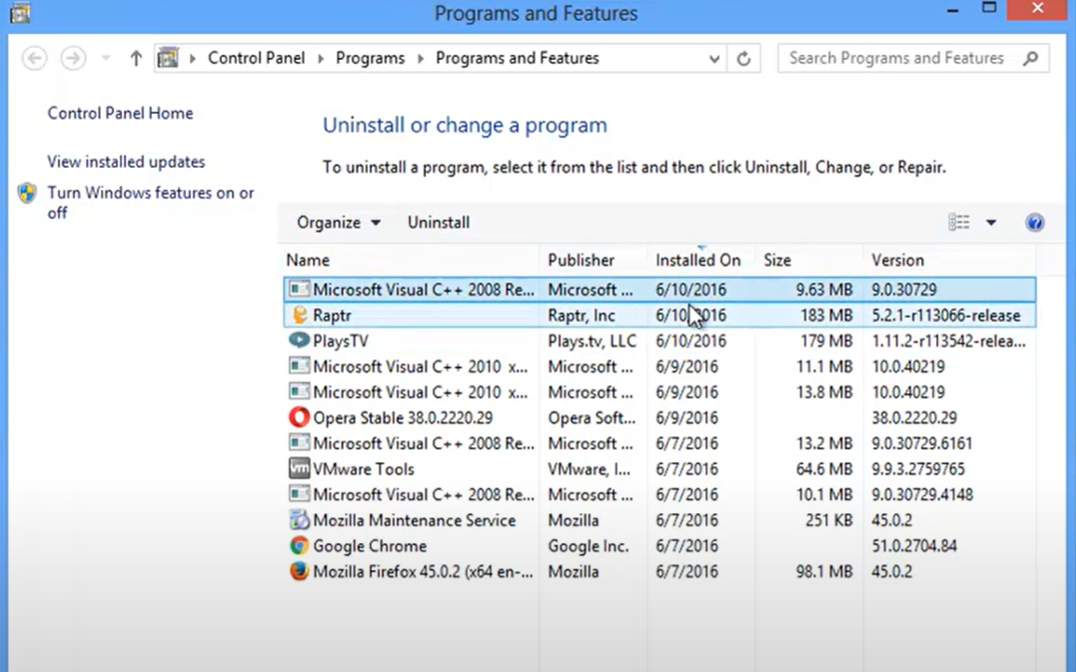Screen dimensions: 1076x672
Task: Click the Mozilla Firefox icon
Action: 299,571
